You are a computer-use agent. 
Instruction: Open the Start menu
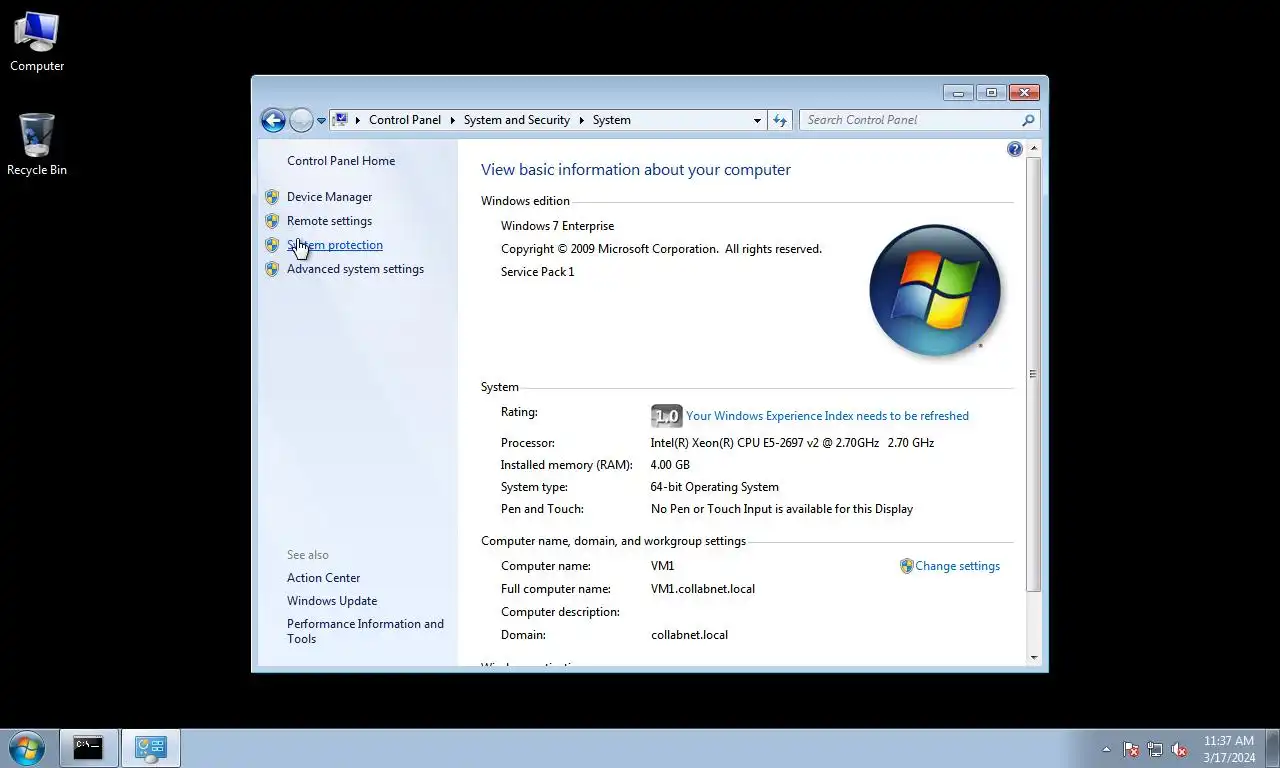26,748
